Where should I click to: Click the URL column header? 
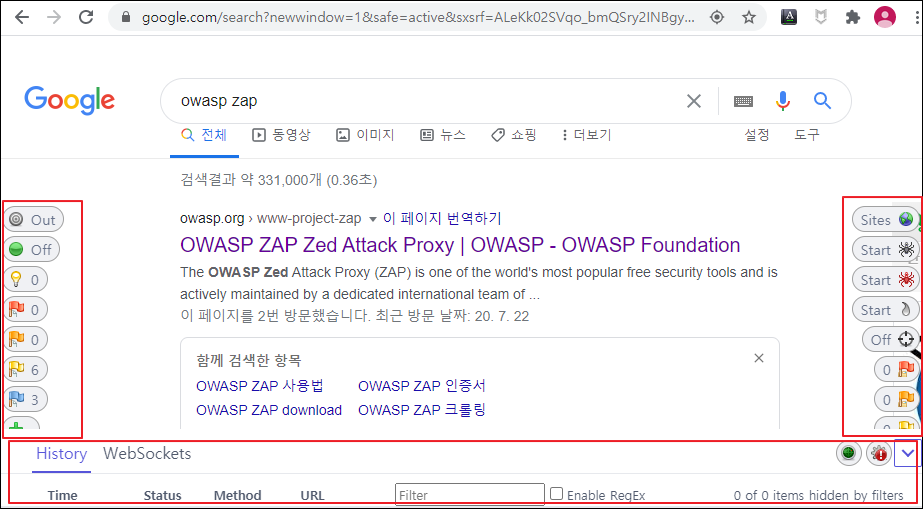click(312, 495)
